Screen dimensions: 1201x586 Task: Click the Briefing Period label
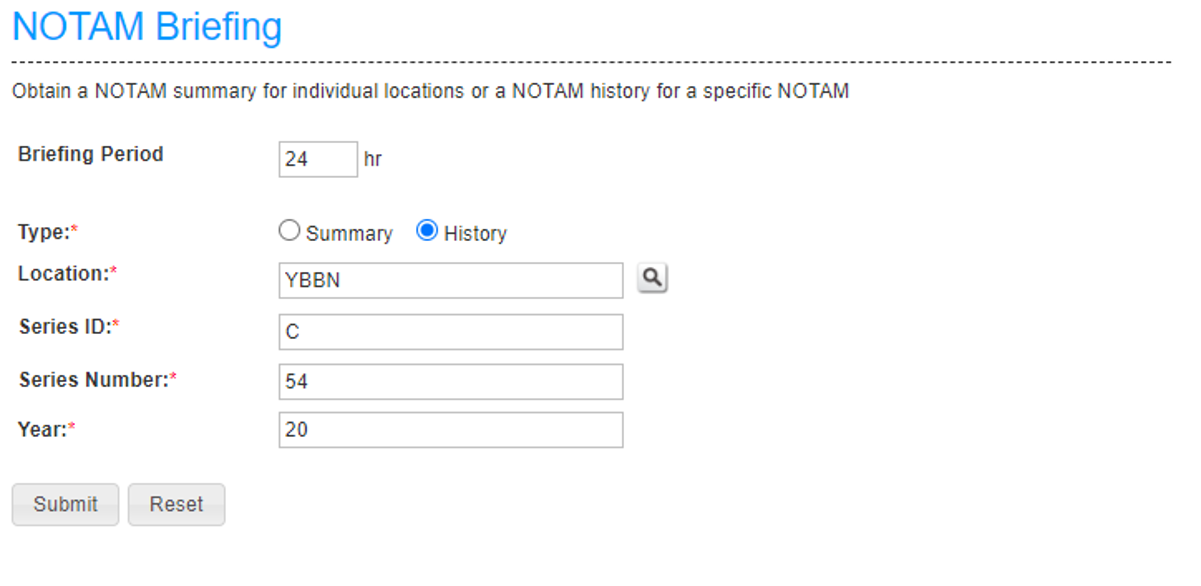pyautogui.click(x=91, y=154)
